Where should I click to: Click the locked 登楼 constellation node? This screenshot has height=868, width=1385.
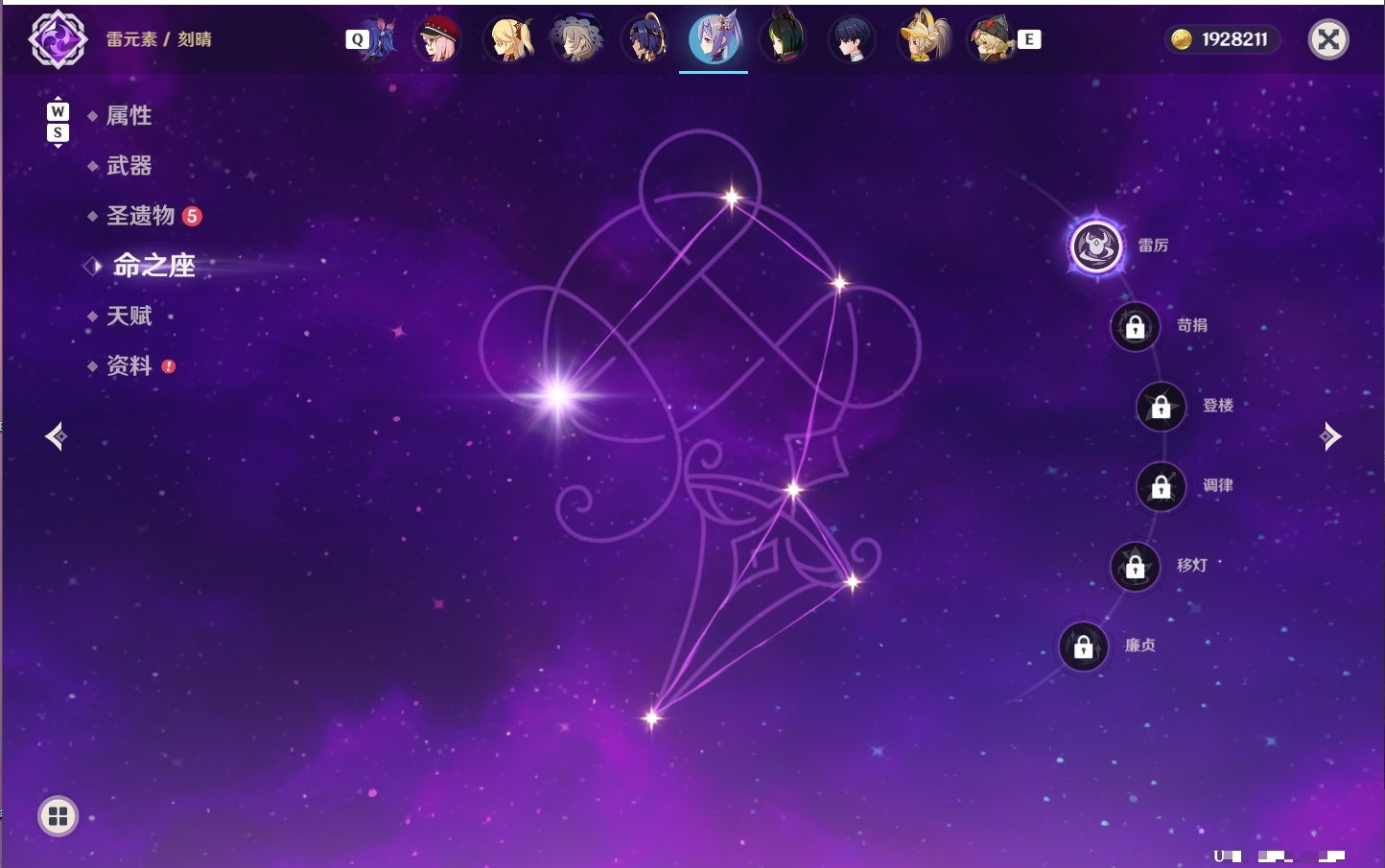[x=1162, y=407]
